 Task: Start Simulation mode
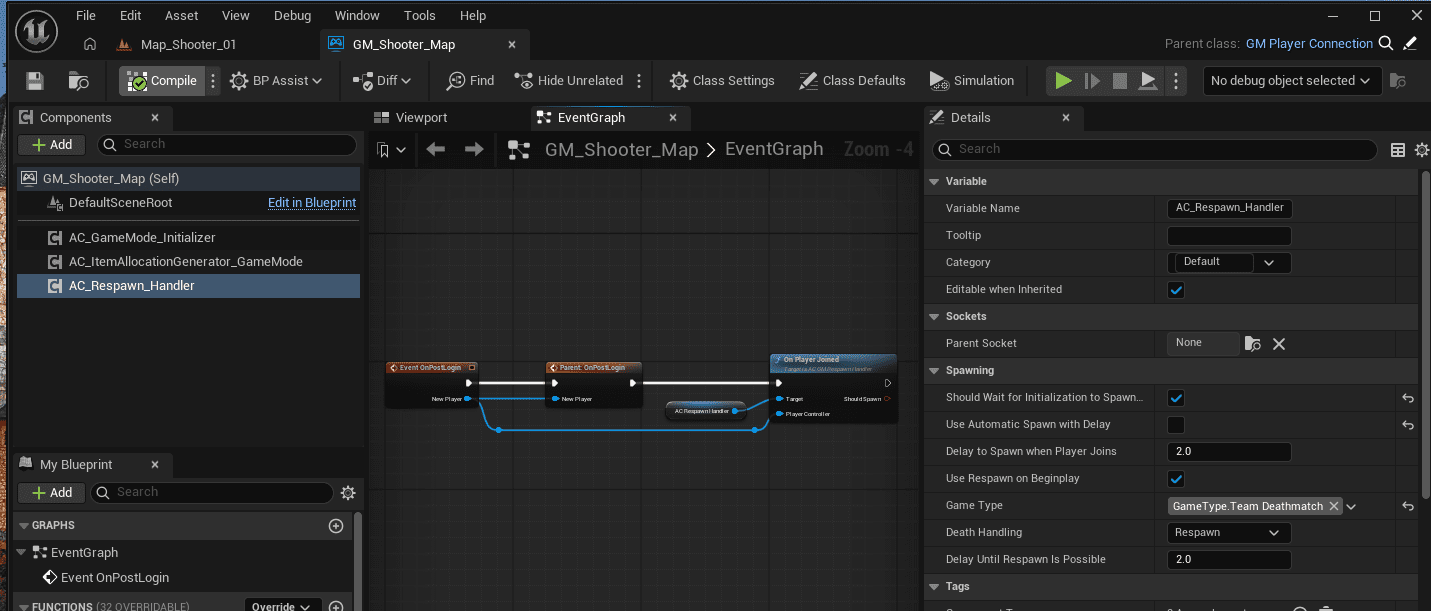pyautogui.click(x=971, y=81)
